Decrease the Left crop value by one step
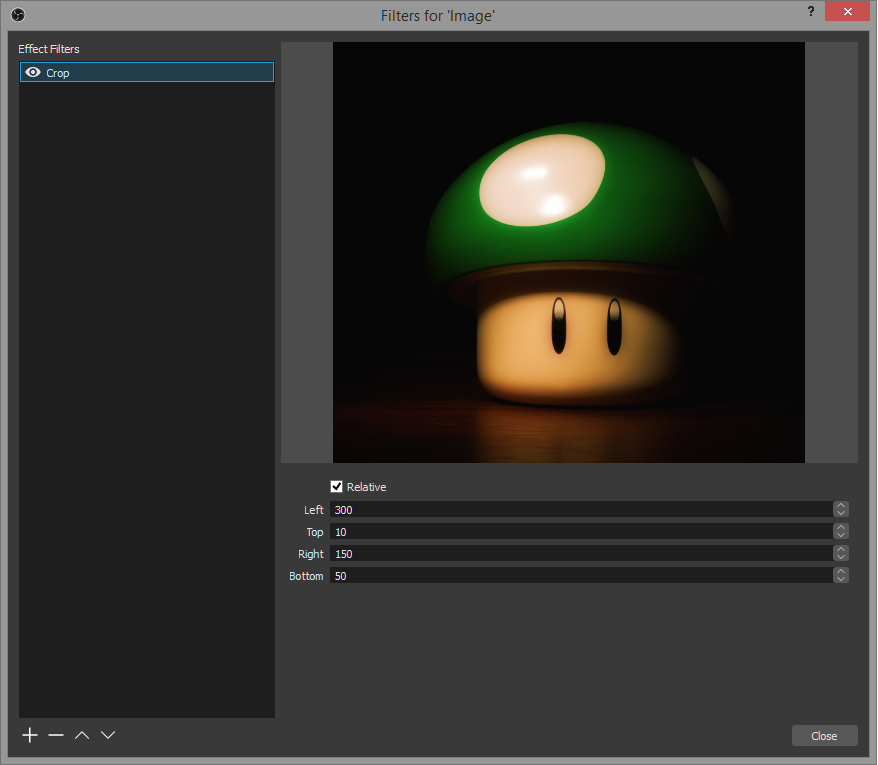This screenshot has height=765, width=878. click(841, 514)
